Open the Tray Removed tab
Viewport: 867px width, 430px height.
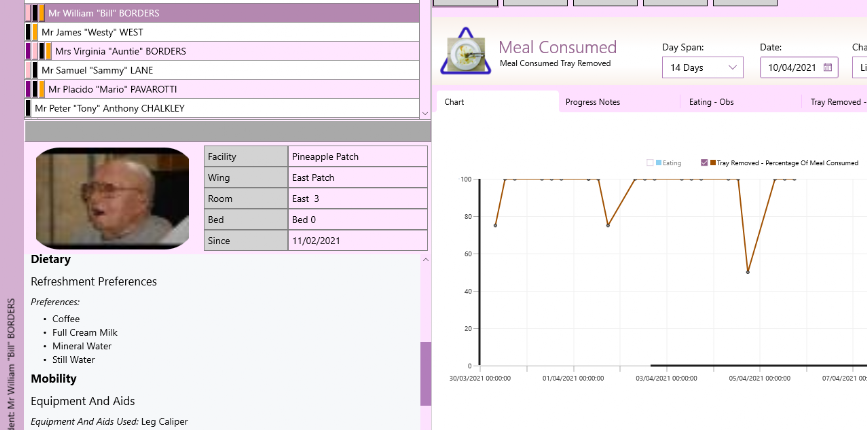pyautogui.click(x=834, y=102)
